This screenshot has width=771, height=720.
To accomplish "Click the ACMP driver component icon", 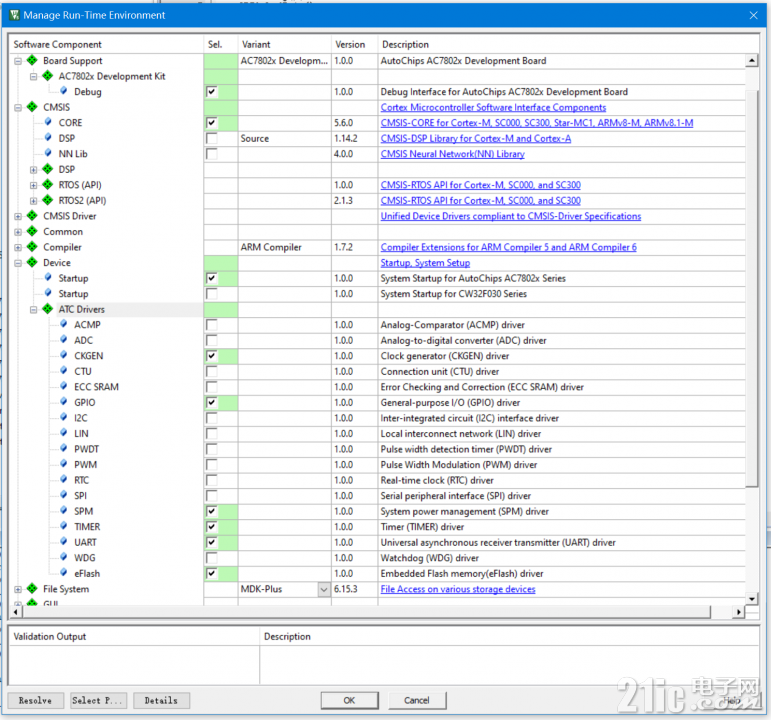I will click(x=63, y=324).
